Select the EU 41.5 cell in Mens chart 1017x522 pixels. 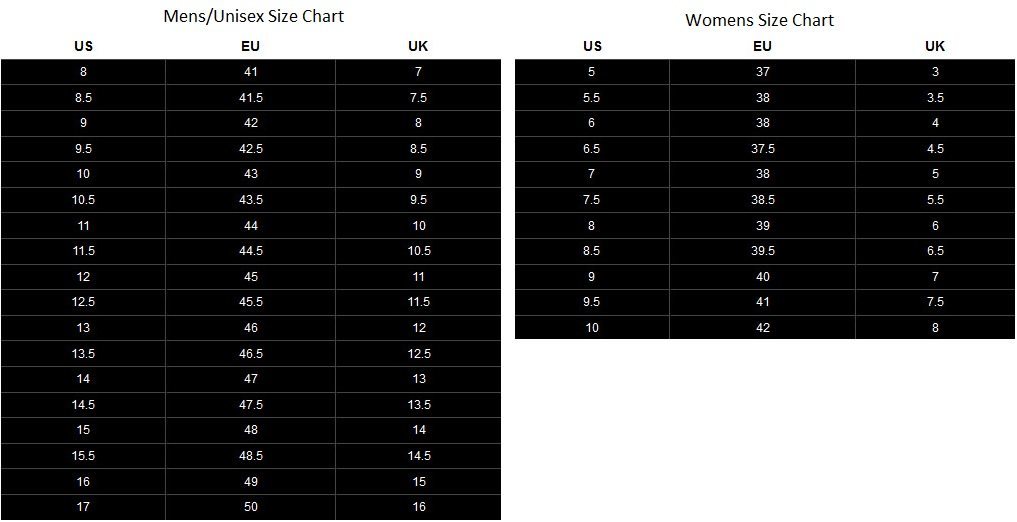251,98
